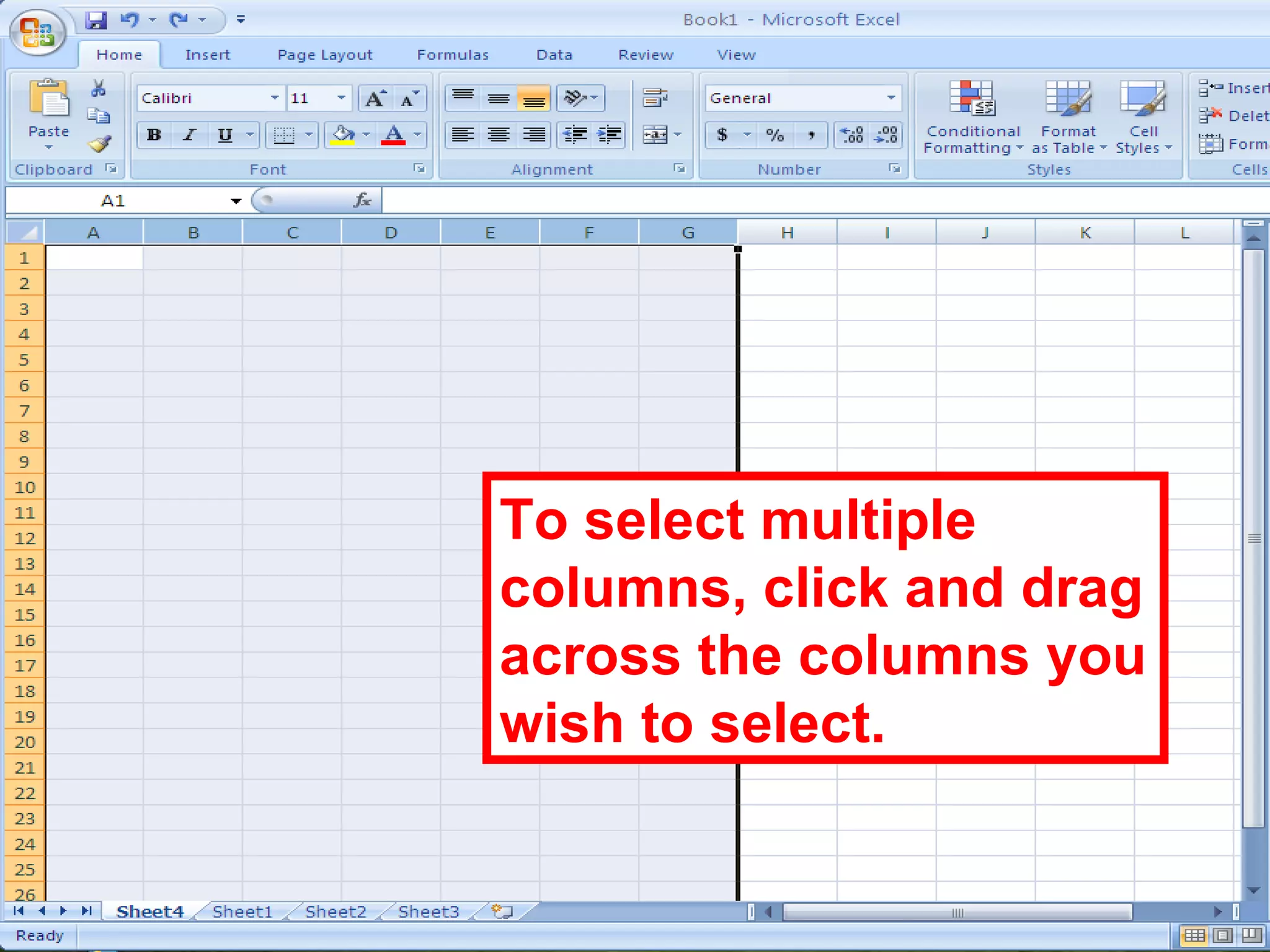Toggle Middle Align vertical alignment
Image resolution: width=1270 pixels, height=952 pixels.
tap(498, 98)
